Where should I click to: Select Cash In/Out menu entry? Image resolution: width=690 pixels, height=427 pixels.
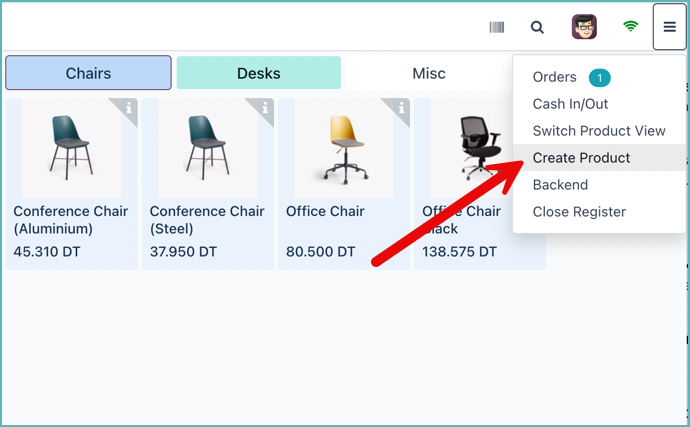click(x=570, y=104)
